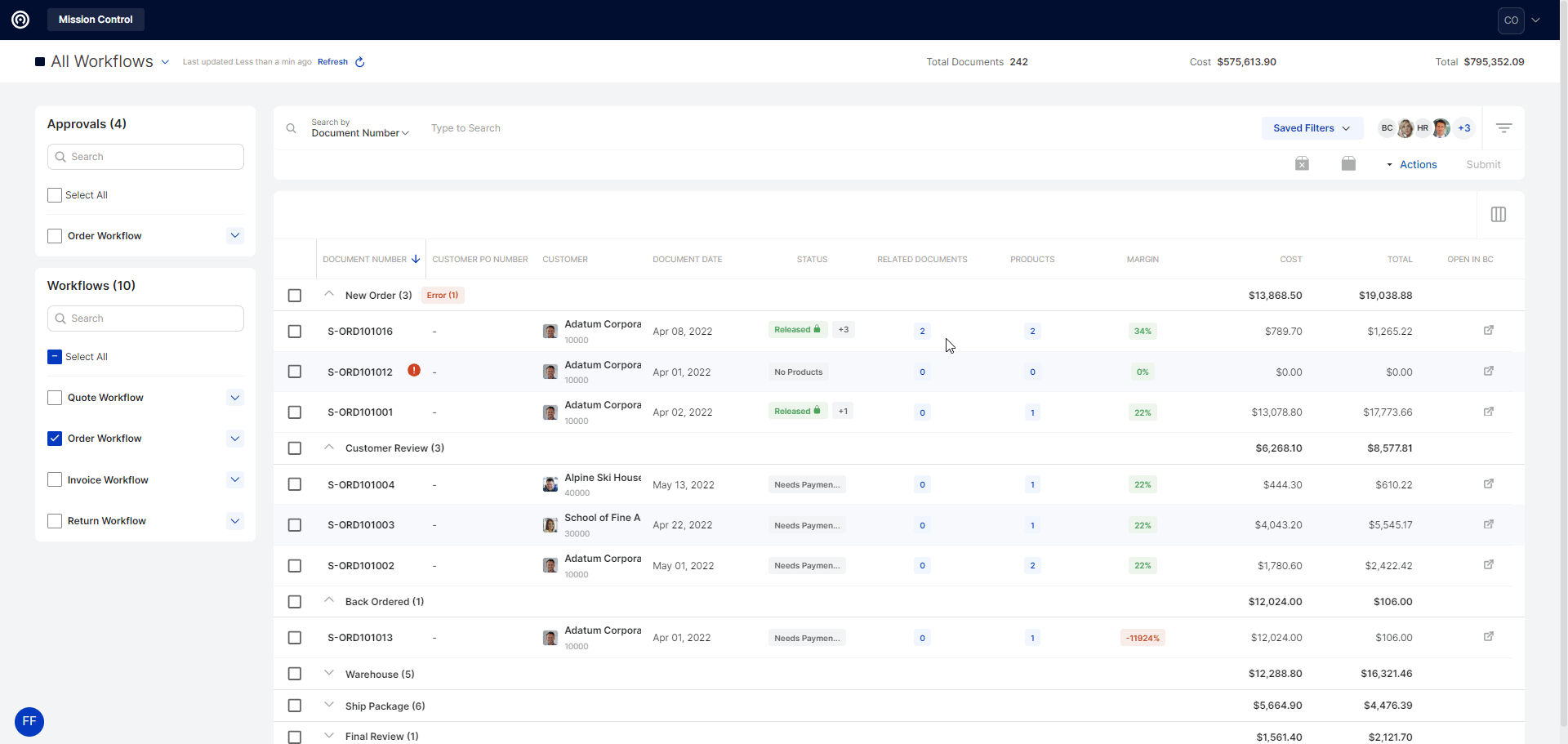Click the FF user avatar button
The height and width of the screenshot is (744, 1568).
[29, 721]
